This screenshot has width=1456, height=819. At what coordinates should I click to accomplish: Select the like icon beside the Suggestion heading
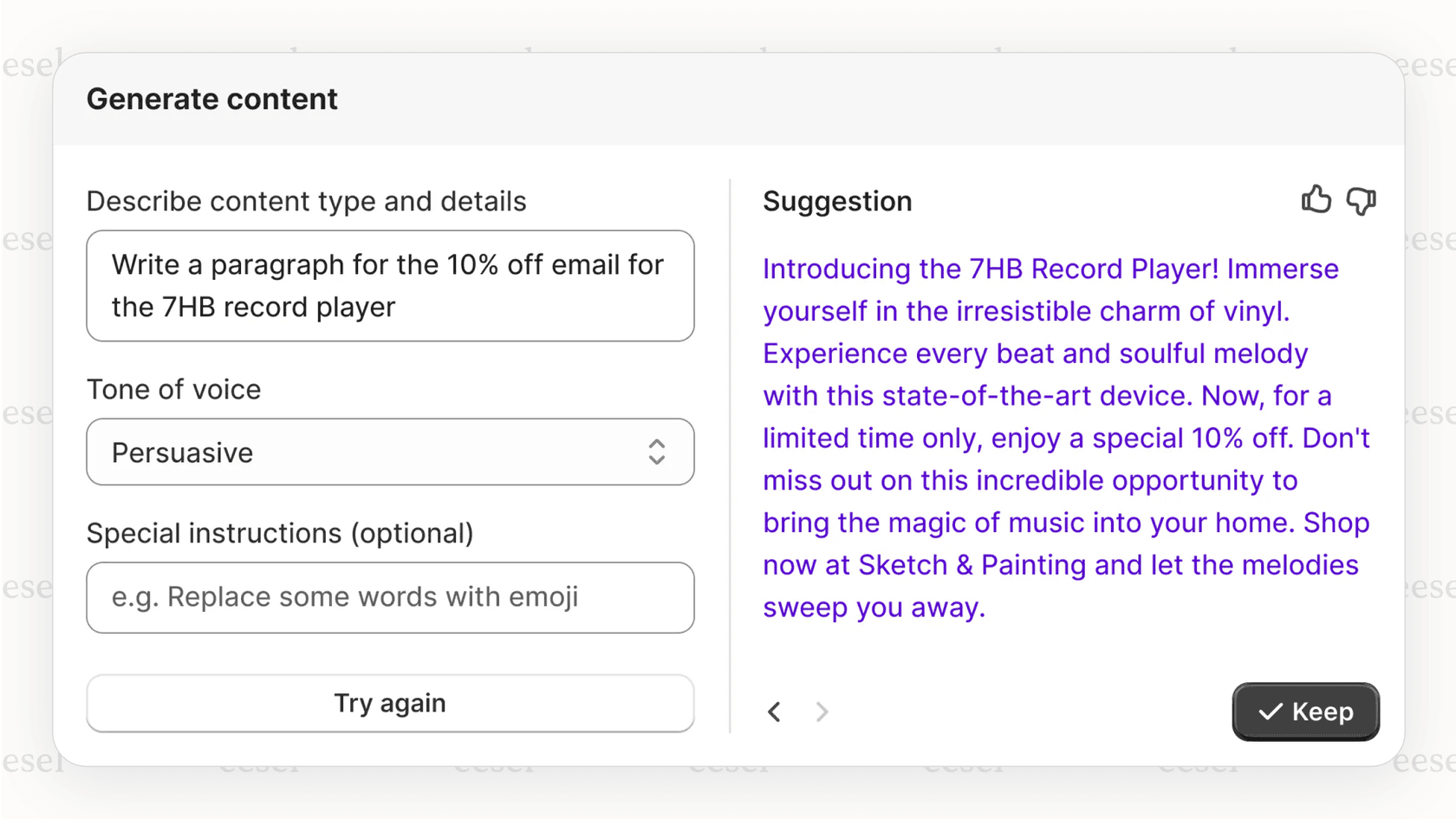tap(1316, 200)
